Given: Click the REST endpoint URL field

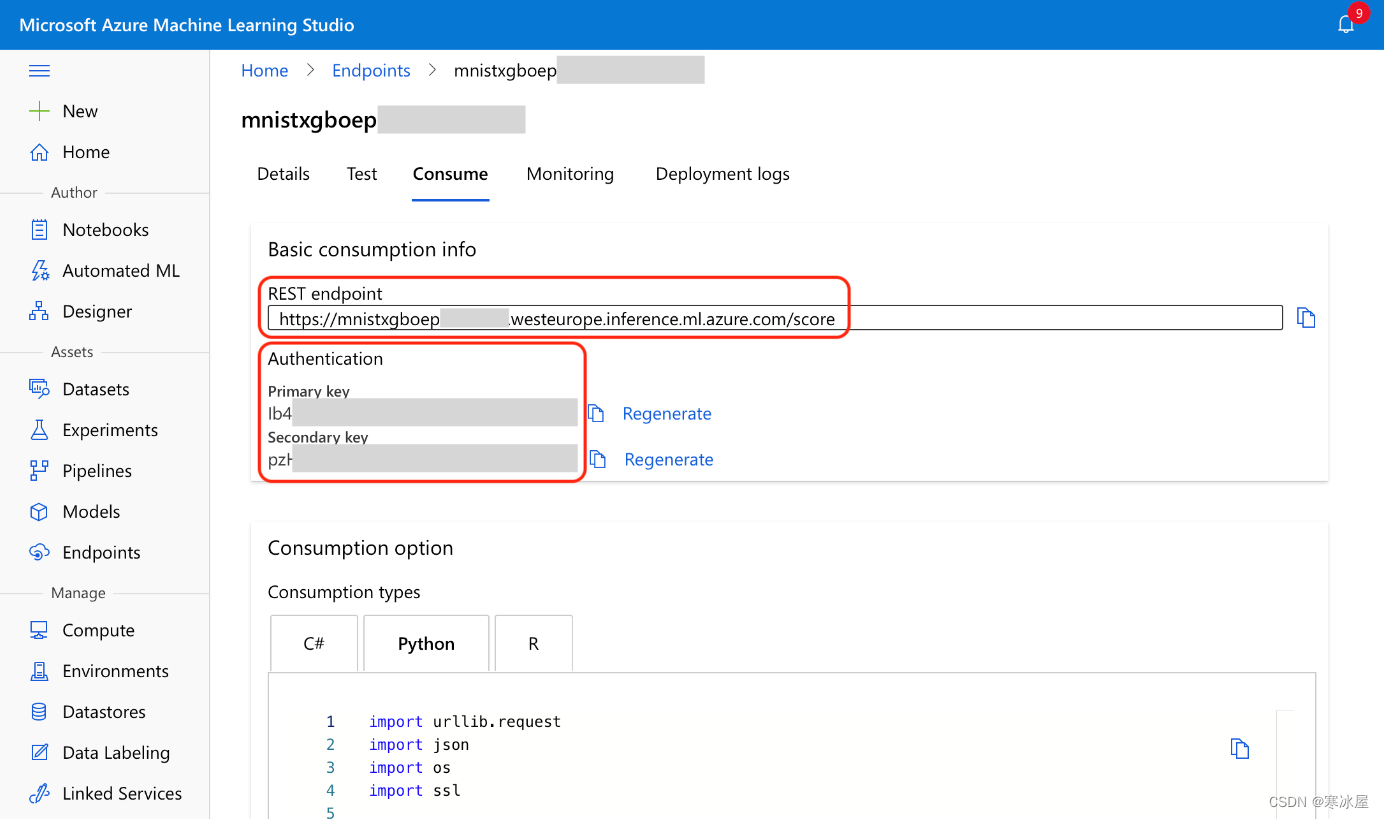Looking at the screenshot, I should [x=775, y=318].
